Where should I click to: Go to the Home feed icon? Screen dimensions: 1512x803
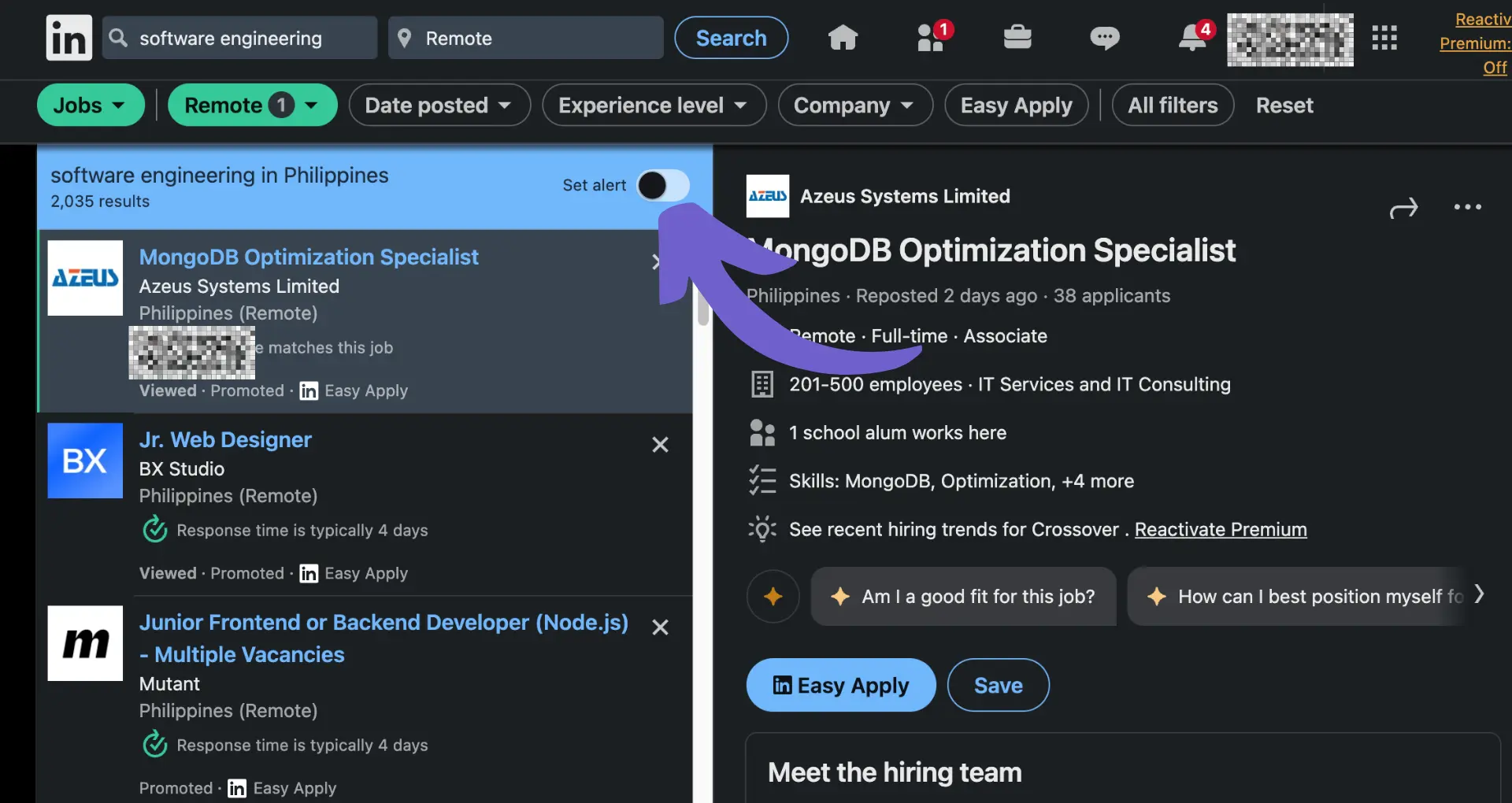[843, 37]
